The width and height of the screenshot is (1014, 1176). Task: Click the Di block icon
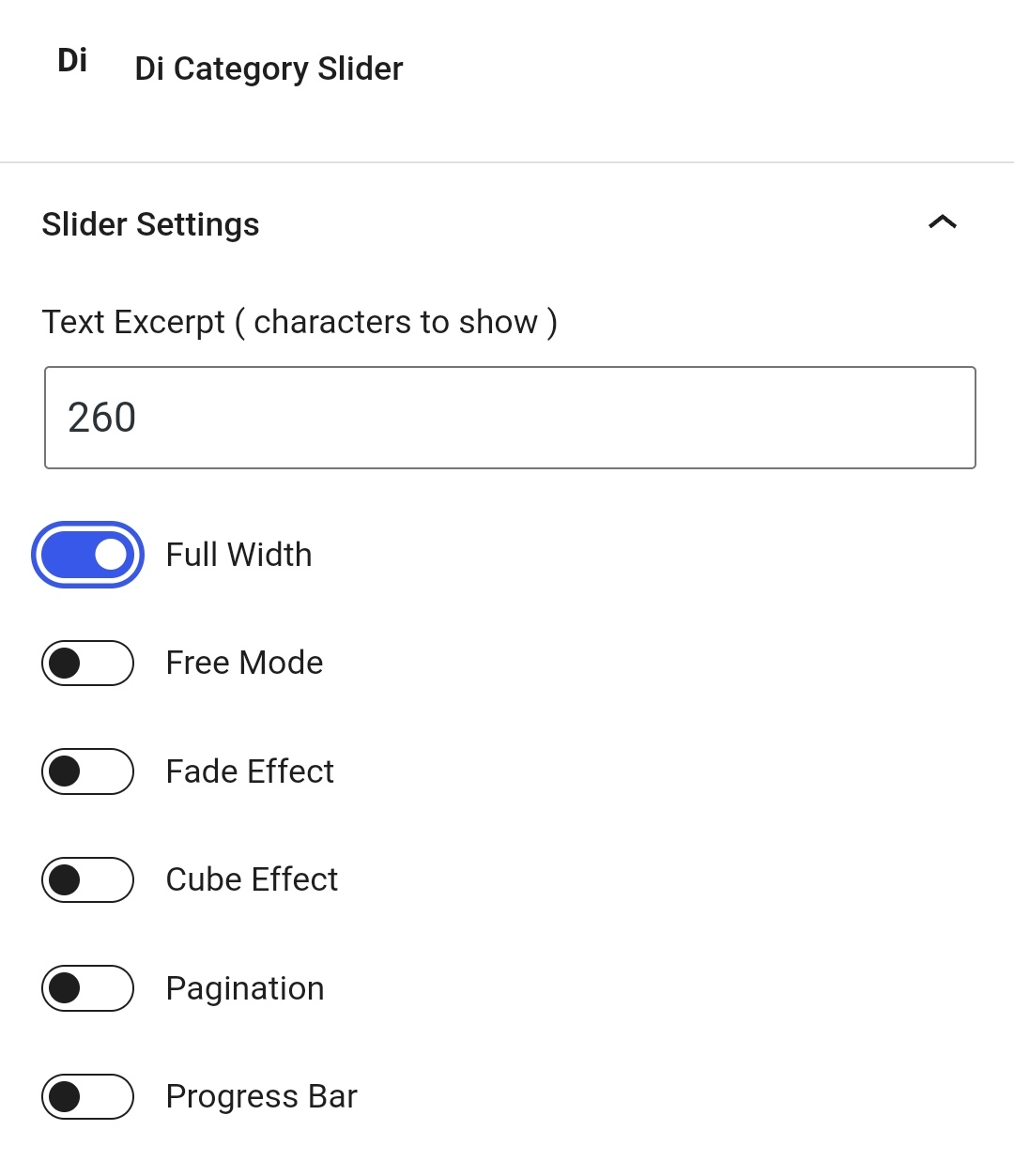[x=72, y=61]
